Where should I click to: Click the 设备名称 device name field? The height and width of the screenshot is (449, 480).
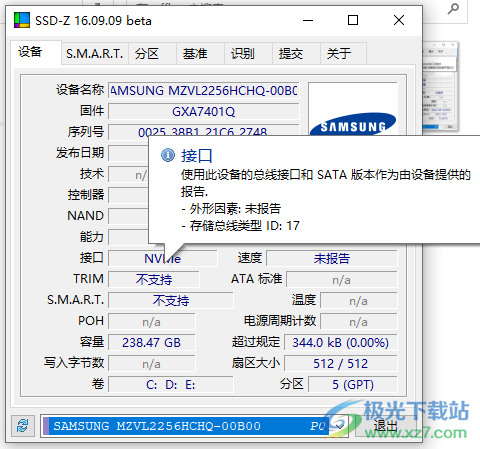[204, 91]
